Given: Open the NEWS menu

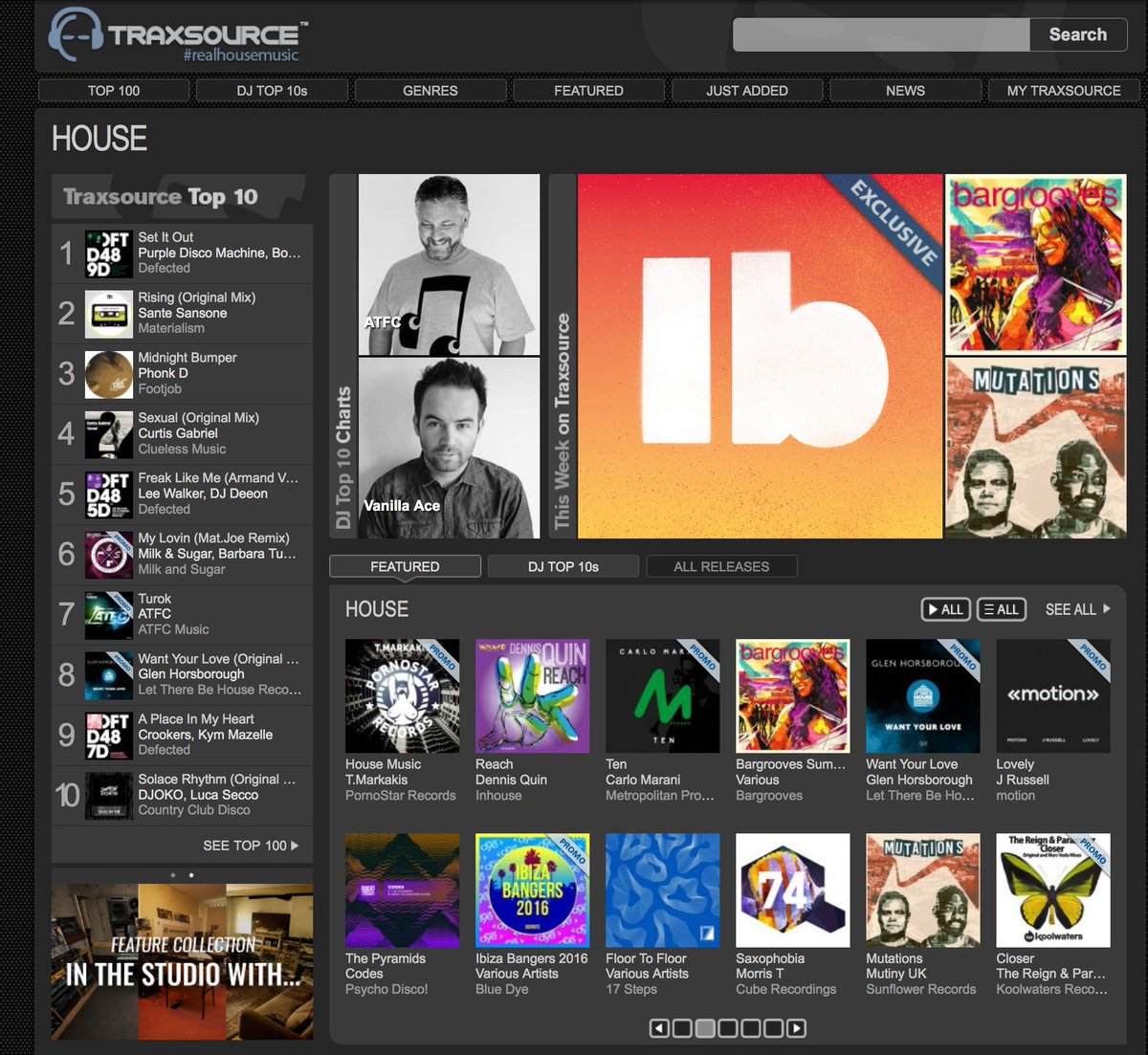Looking at the screenshot, I should click(905, 90).
